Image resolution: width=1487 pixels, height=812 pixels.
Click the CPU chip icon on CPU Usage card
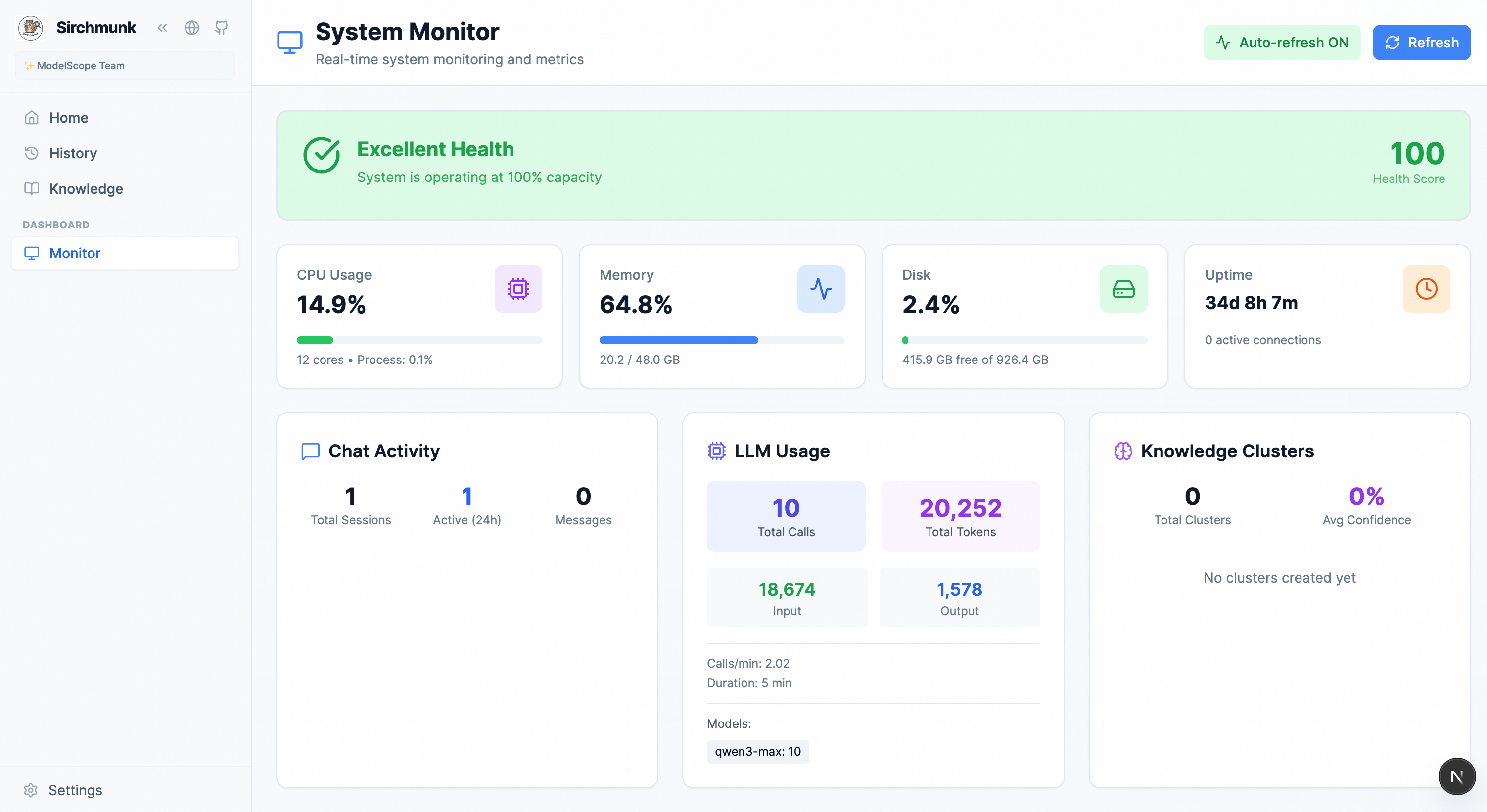pyautogui.click(x=518, y=289)
